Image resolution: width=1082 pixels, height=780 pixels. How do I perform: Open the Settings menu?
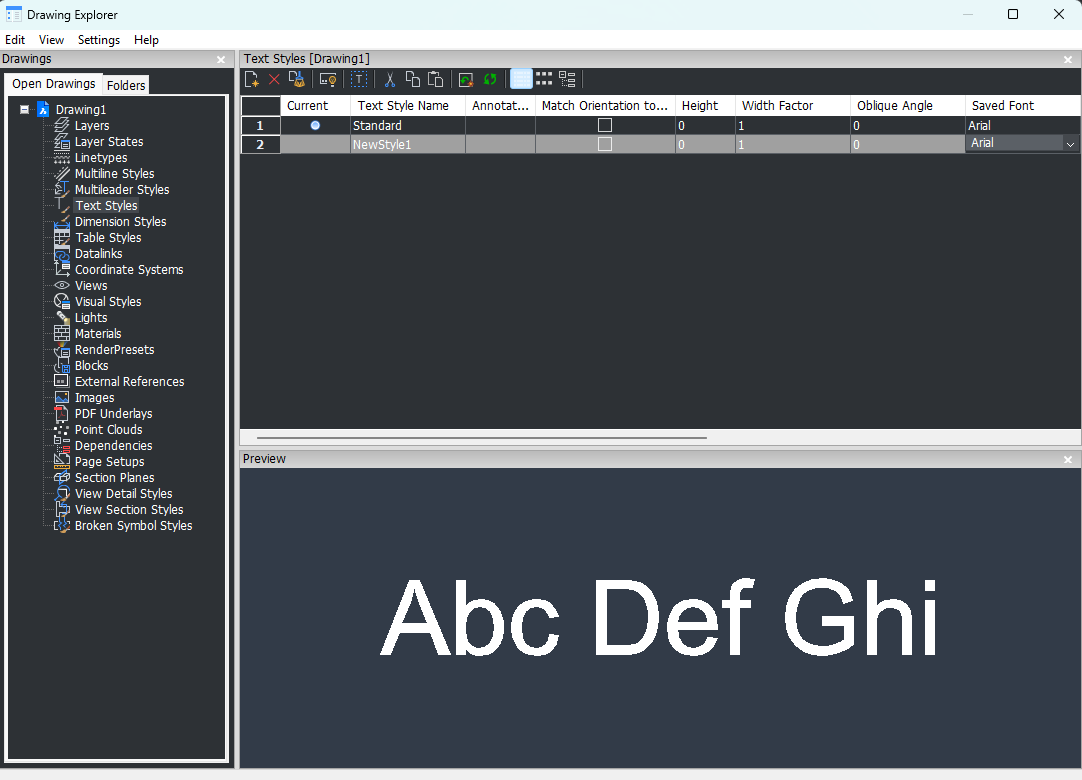point(99,40)
